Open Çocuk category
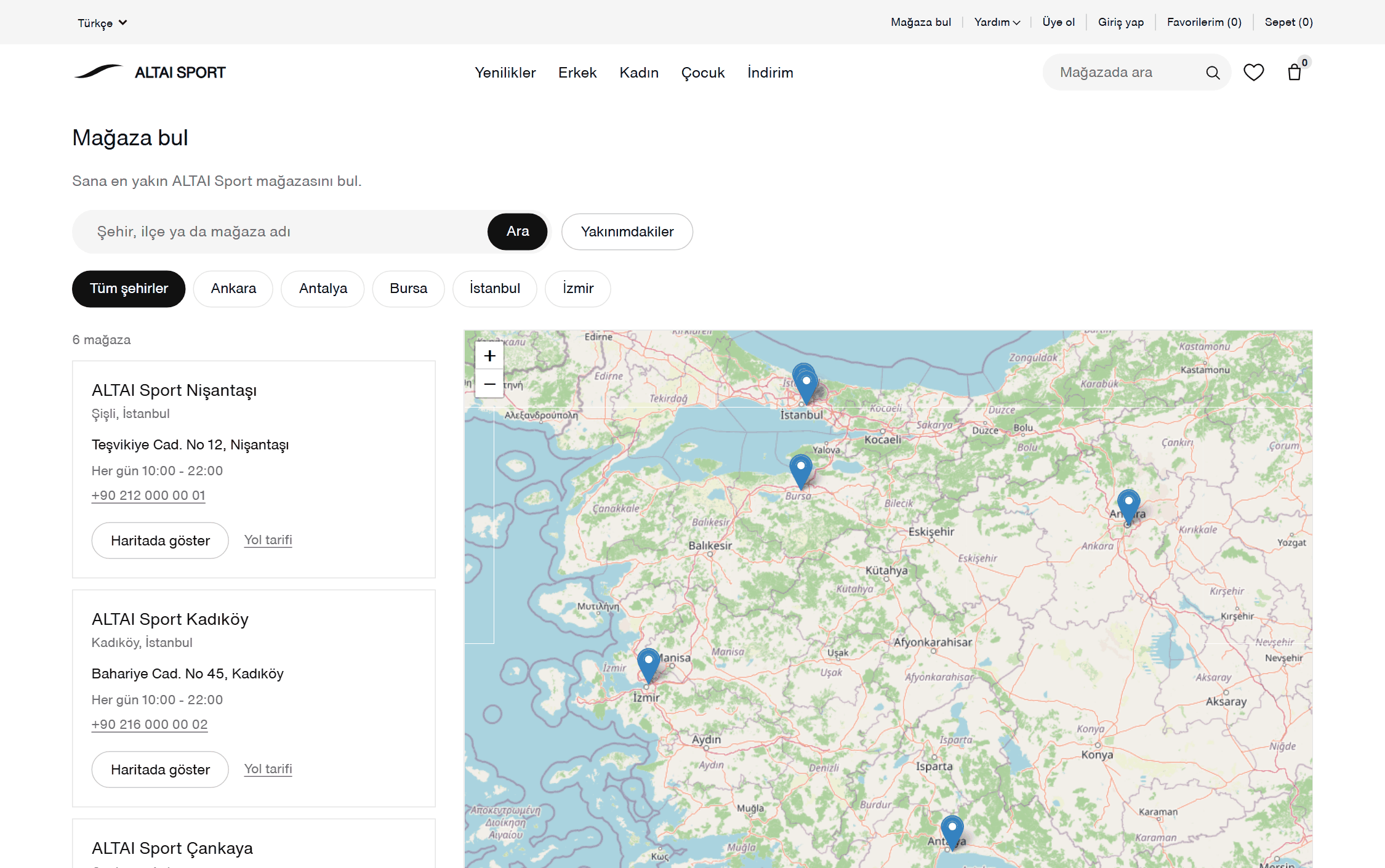1385x868 pixels. coord(703,73)
